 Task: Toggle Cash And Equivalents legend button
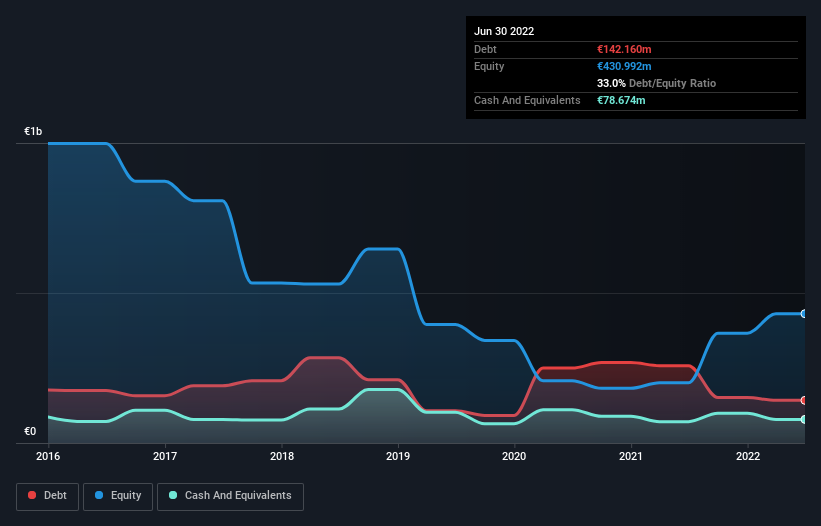(230, 496)
